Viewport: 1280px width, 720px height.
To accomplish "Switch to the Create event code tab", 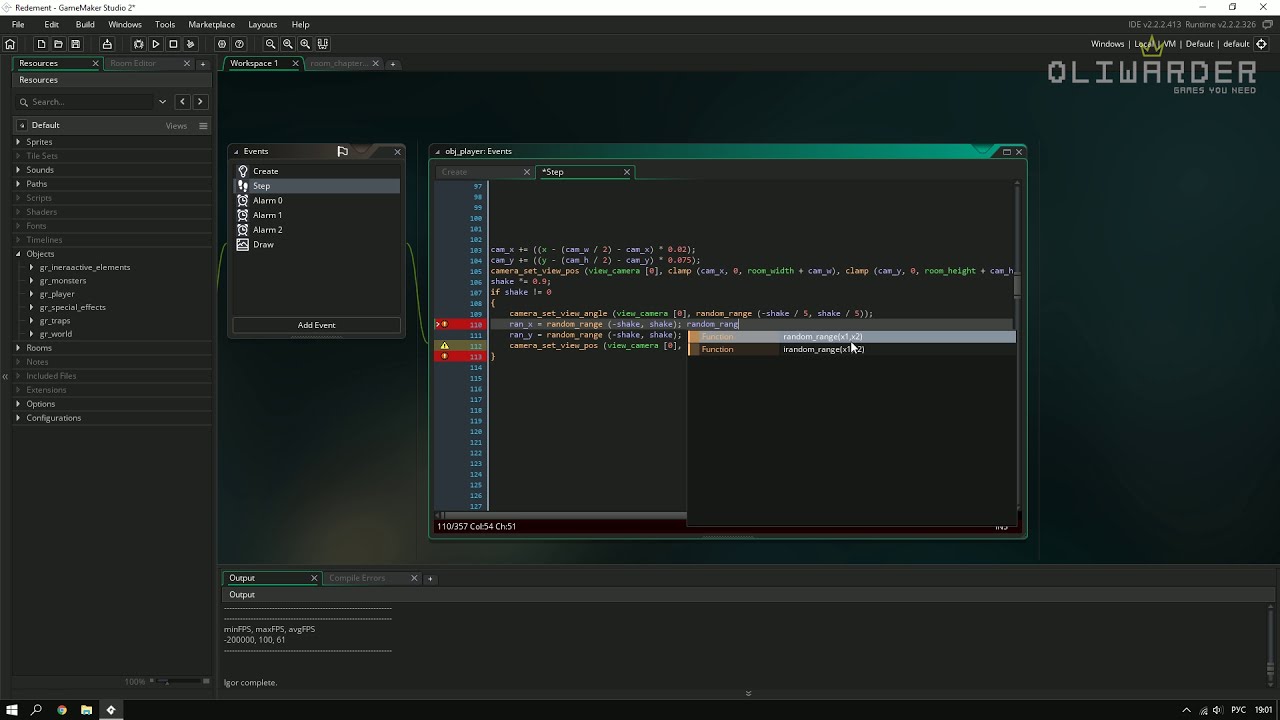I will (x=455, y=172).
